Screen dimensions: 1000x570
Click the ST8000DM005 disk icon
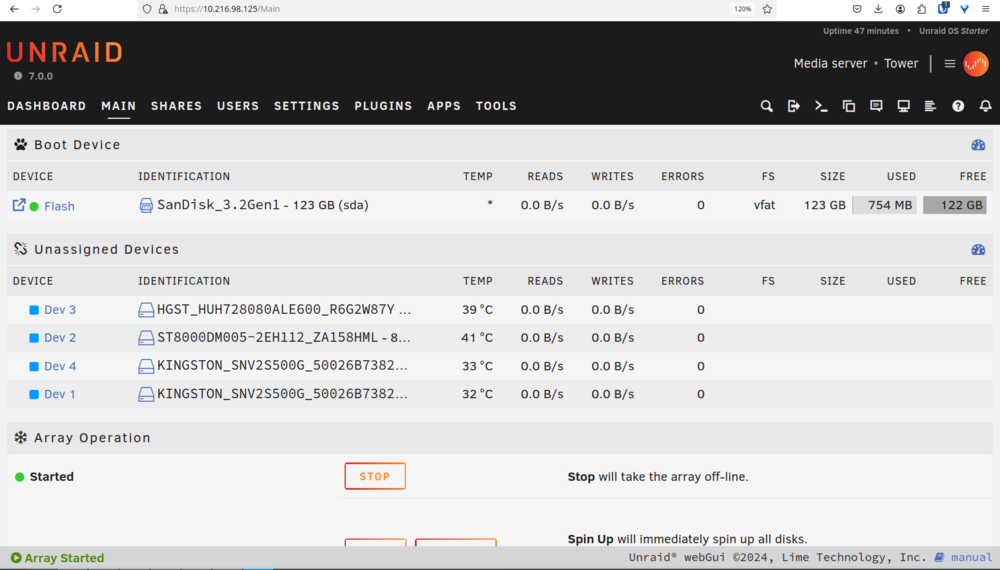[x=145, y=338]
